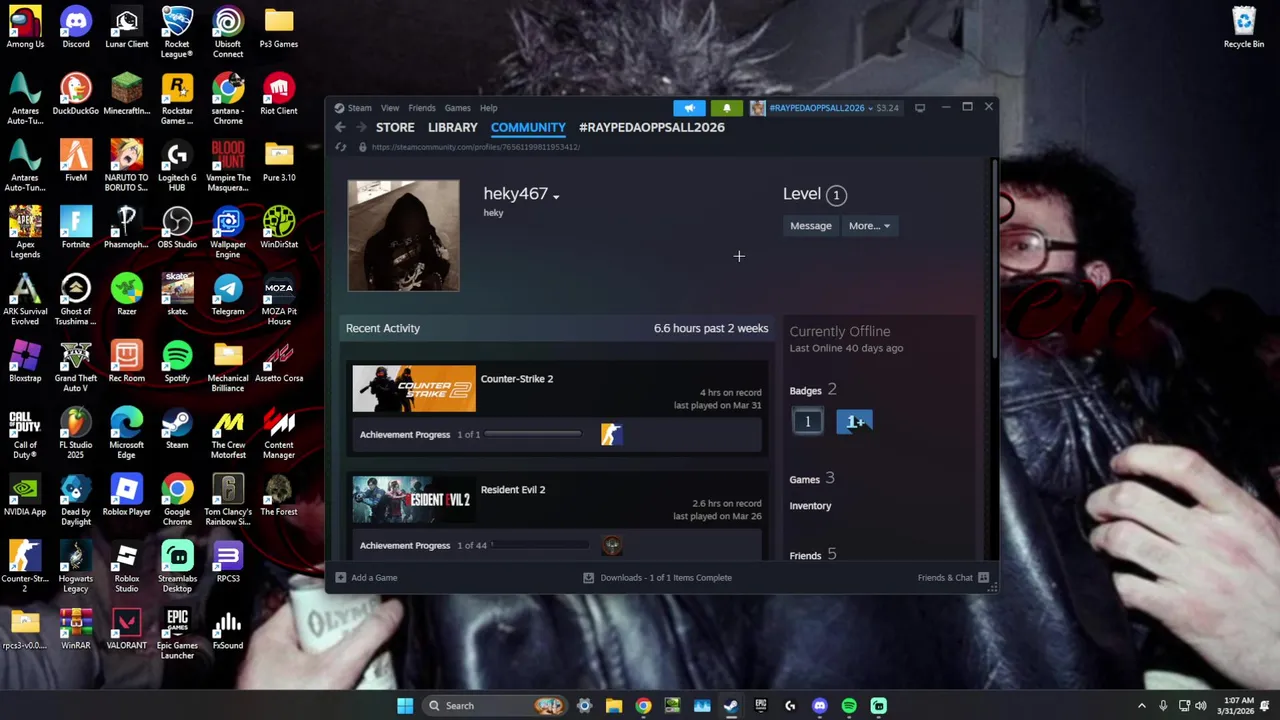Expand the heky467 name history dropdown
This screenshot has height=720, width=1280.
point(556,196)
